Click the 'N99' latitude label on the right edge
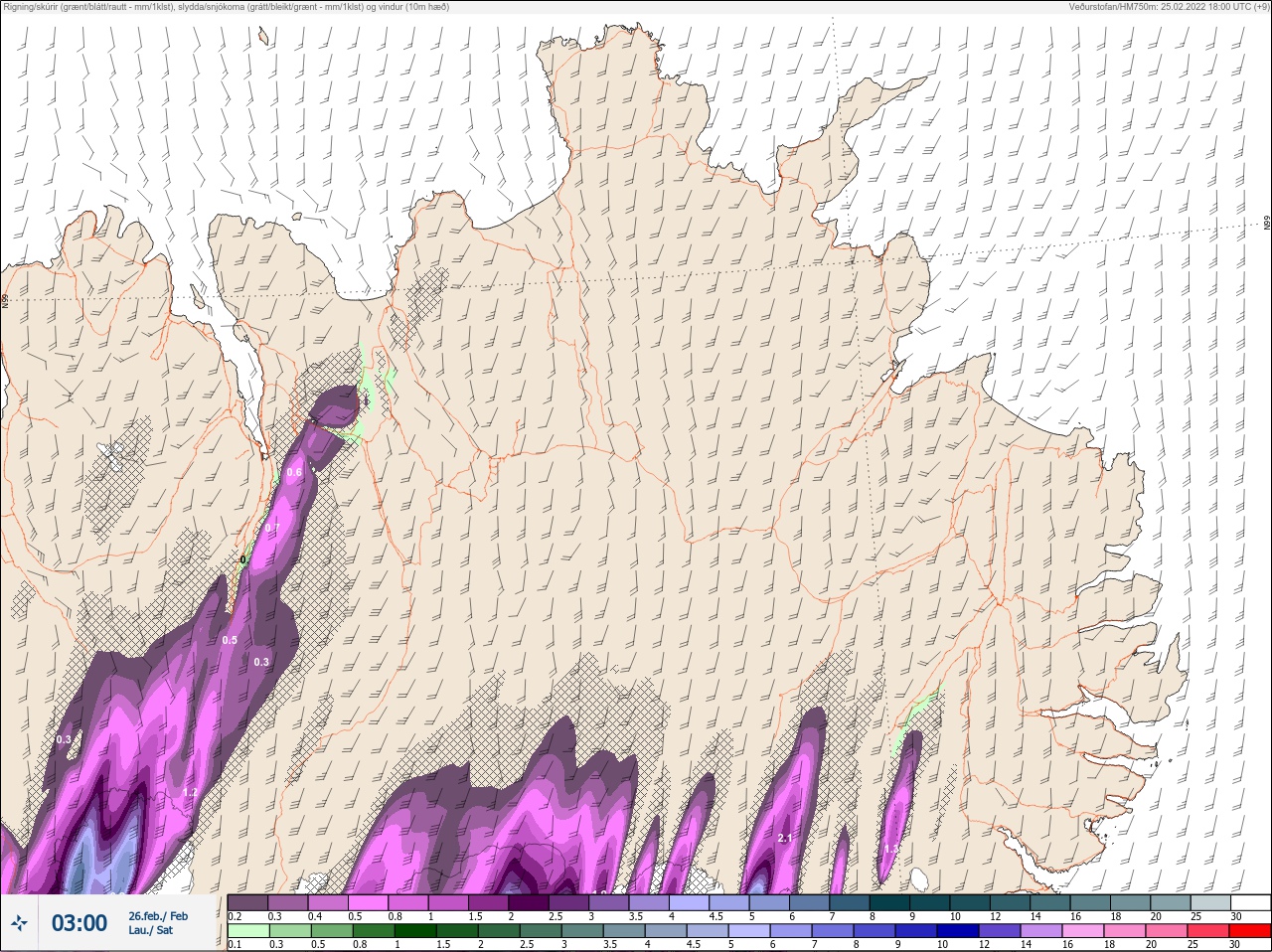This screenshot has height=952, width=1272. coord(1267,223)
